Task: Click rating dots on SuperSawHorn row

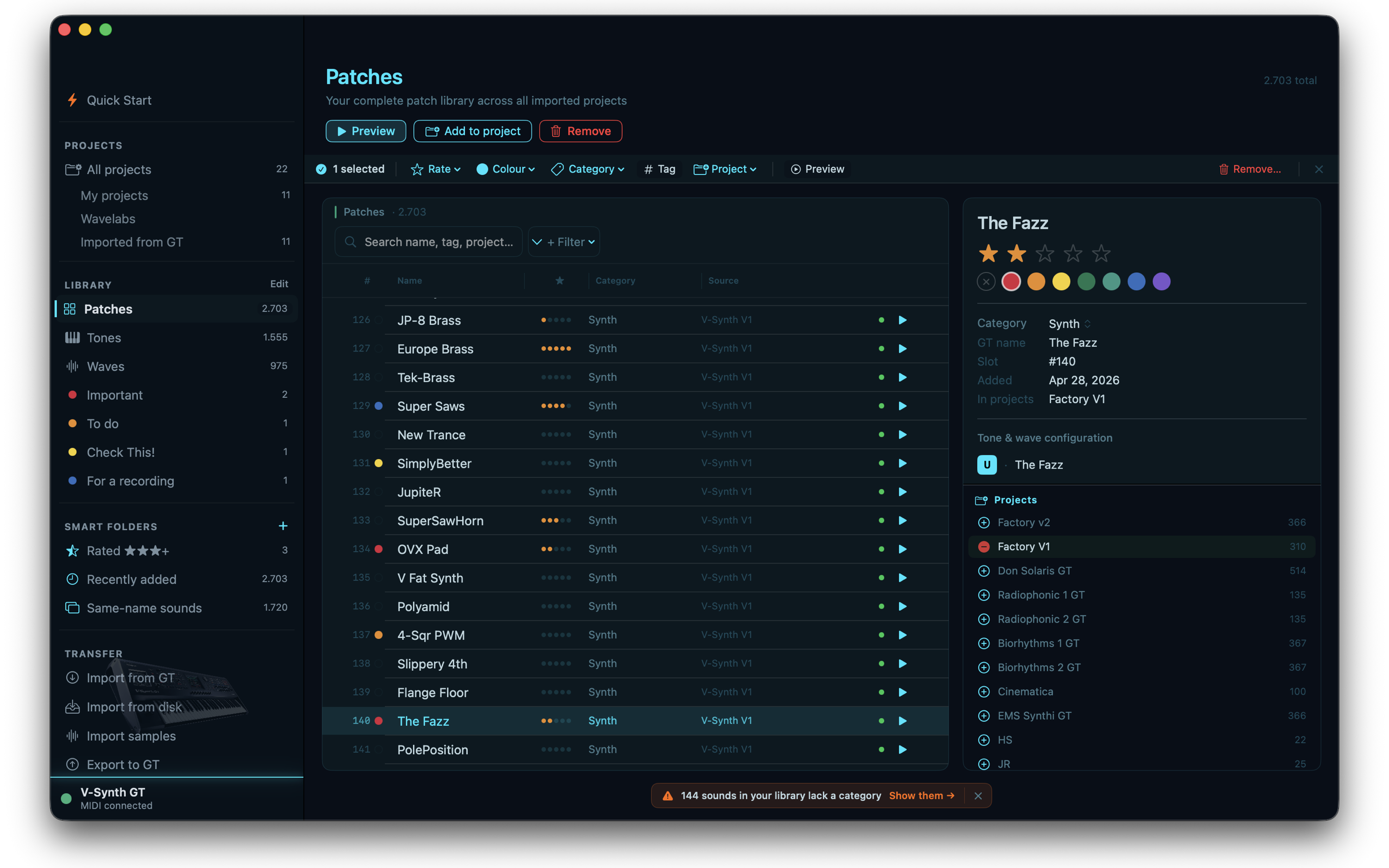Action: 556,521
